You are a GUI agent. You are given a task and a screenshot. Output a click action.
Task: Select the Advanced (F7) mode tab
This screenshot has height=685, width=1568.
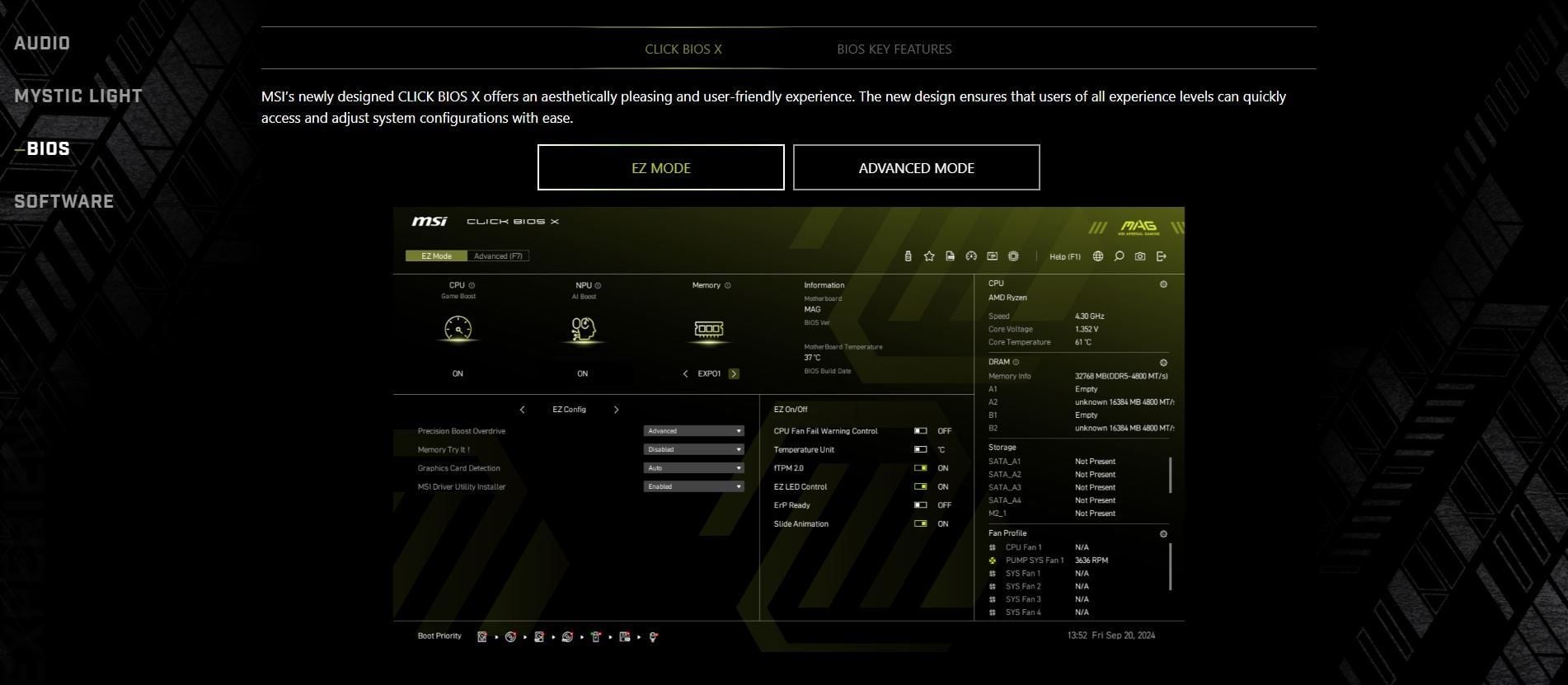point(498,256)
